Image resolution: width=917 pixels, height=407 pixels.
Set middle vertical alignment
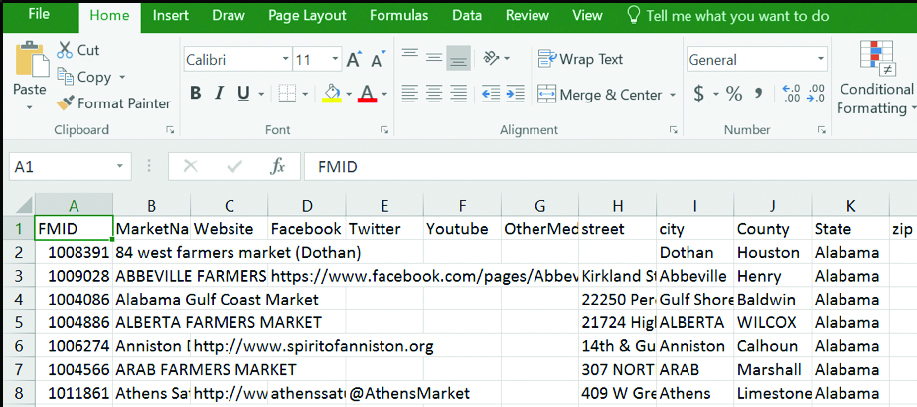(433, 58)
